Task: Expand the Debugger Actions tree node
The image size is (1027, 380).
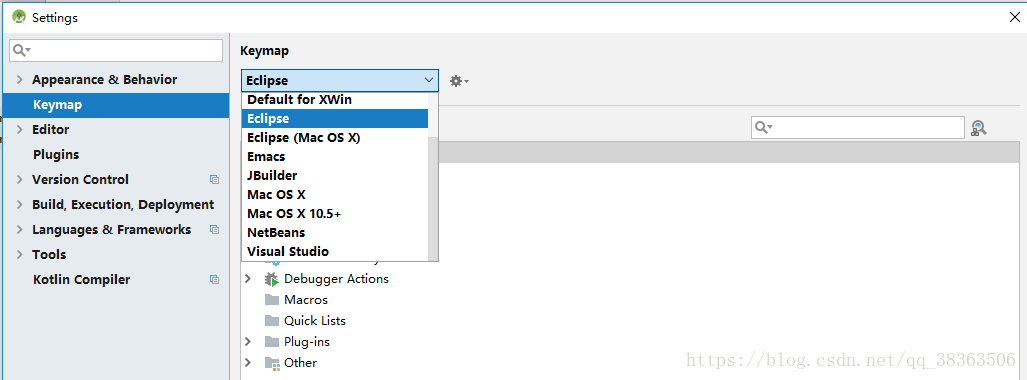Action: tap(248, 279)
